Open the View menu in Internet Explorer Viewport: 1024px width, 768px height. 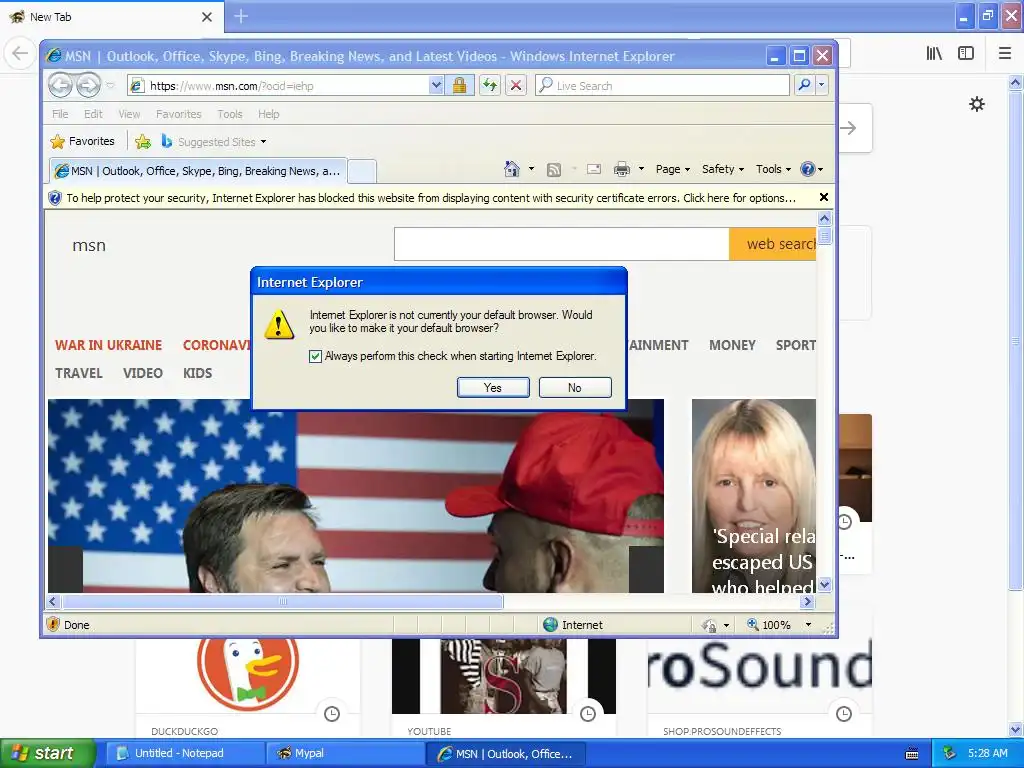[x=129, y=114]
